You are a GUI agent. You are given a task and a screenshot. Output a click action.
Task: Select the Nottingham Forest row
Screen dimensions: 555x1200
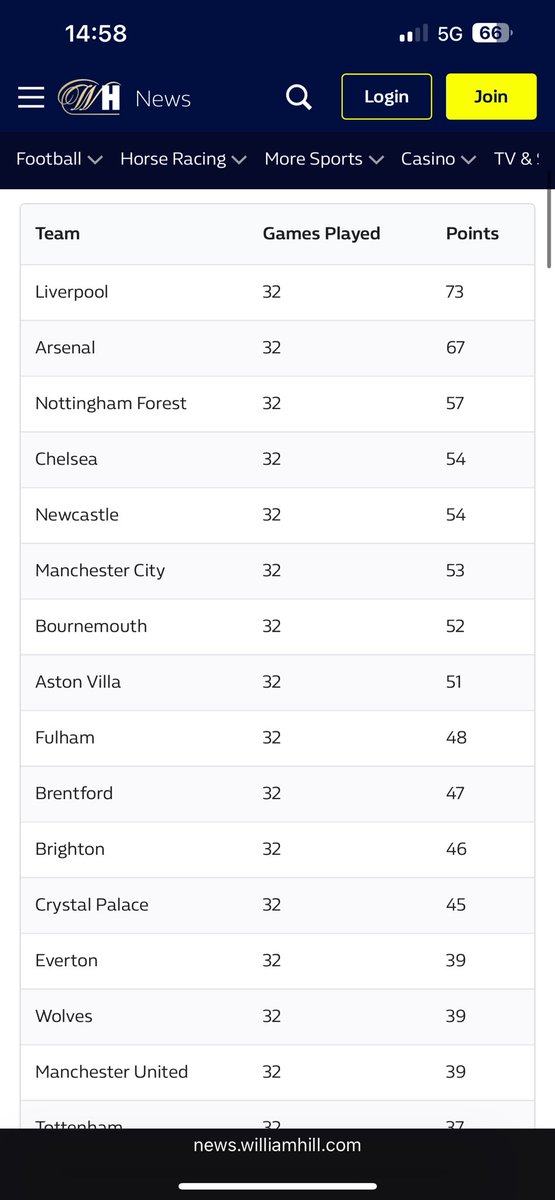pos(277,403)
